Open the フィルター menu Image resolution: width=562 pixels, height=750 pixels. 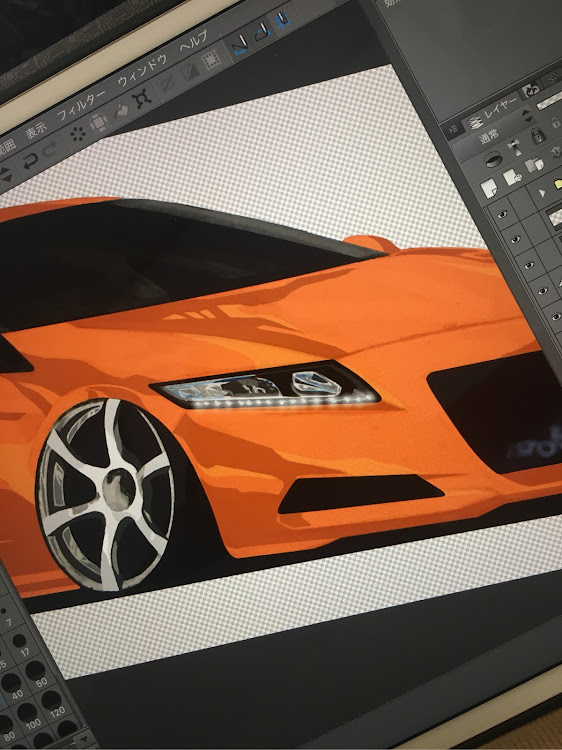tap(81, 105)
